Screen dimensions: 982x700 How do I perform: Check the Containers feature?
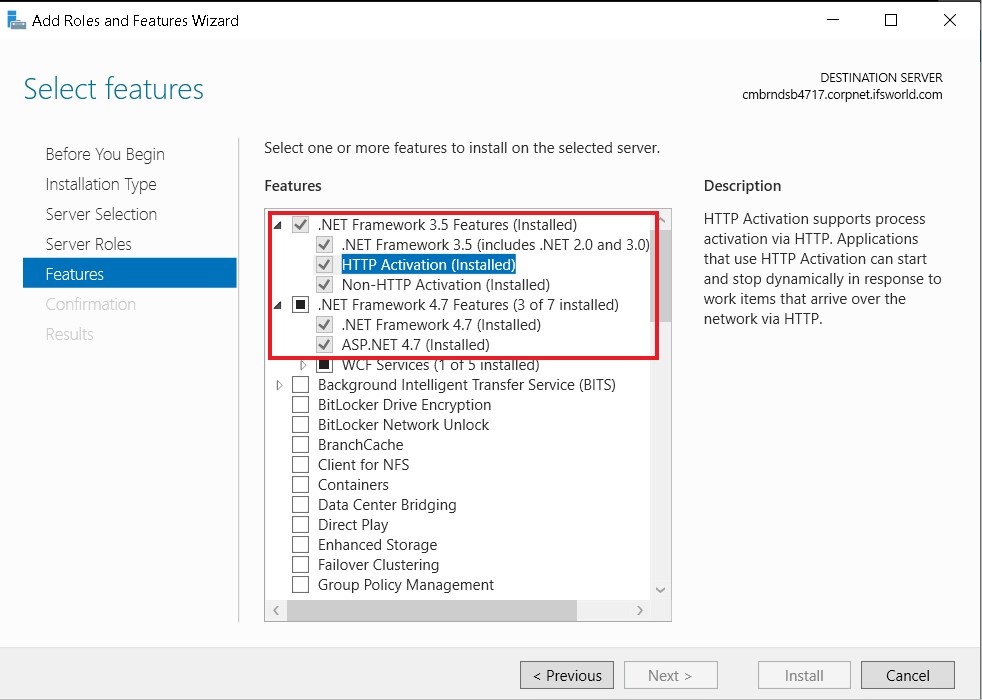click(x=299, y=484)
